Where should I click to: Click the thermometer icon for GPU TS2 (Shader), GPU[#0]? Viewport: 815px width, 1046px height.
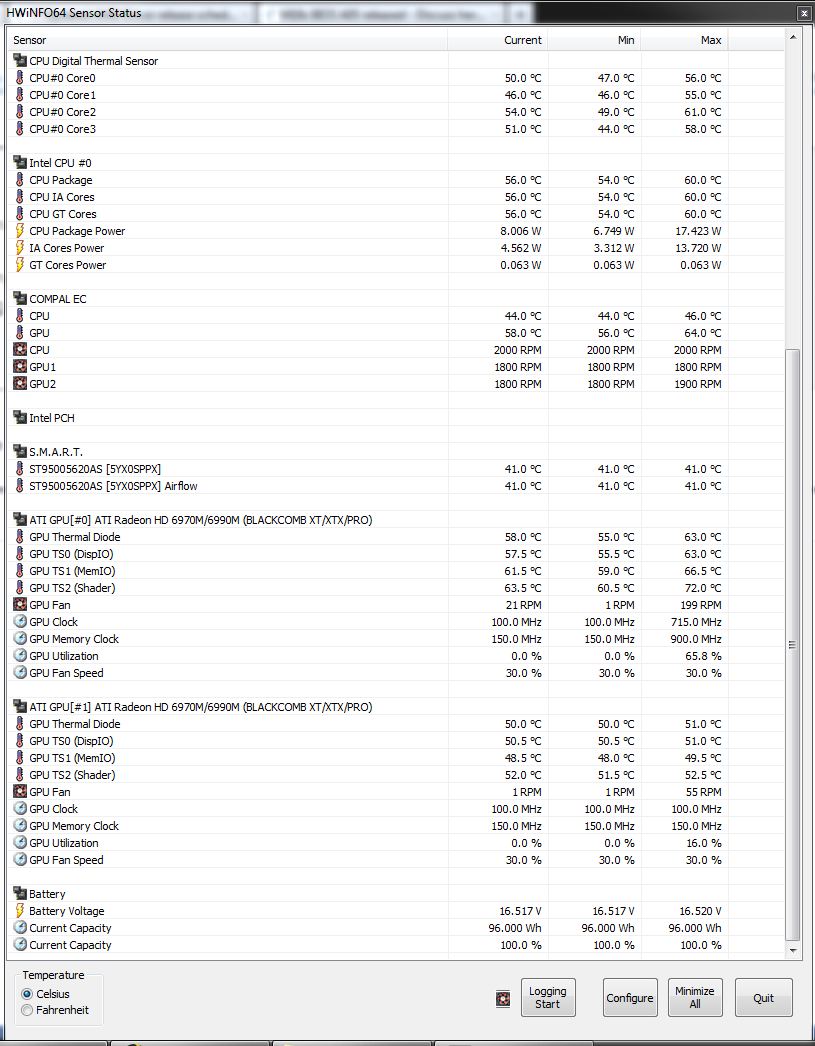pyautogui.click(x=20, y=588)
